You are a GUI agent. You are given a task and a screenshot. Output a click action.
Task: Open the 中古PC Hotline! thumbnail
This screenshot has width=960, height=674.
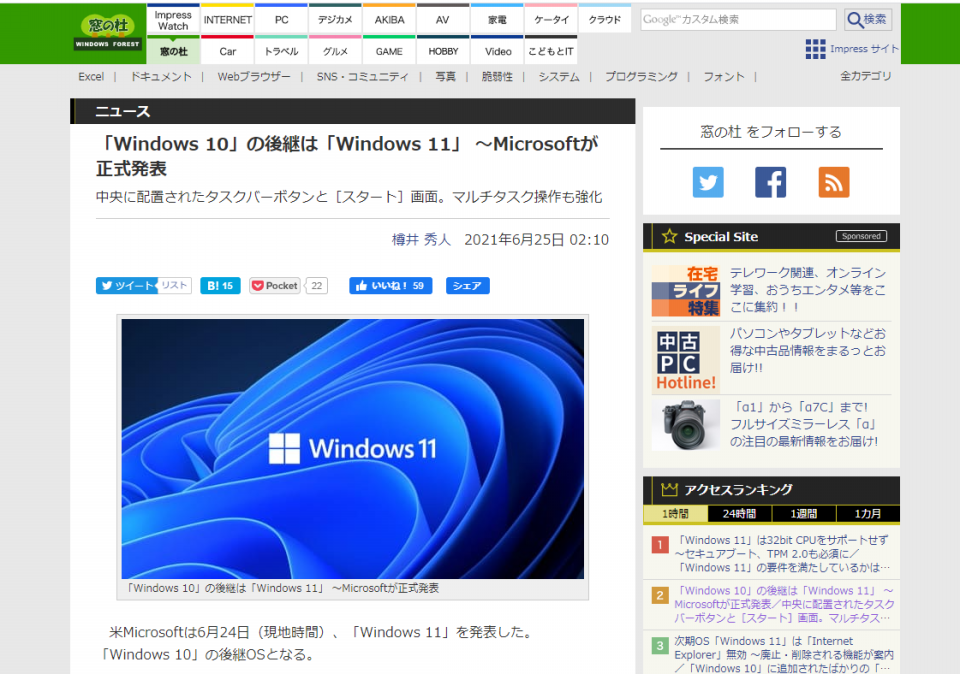[685, 359]
